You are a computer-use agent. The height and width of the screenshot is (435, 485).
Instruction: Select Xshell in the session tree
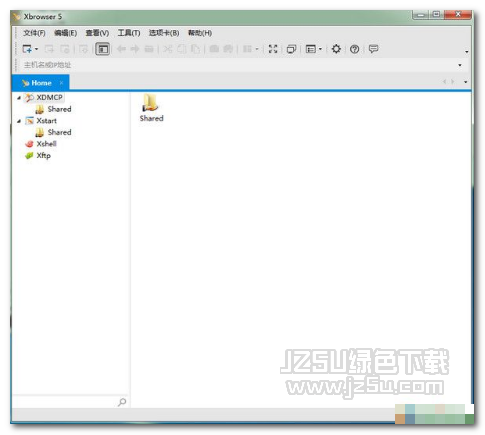[x=46, y=144]
